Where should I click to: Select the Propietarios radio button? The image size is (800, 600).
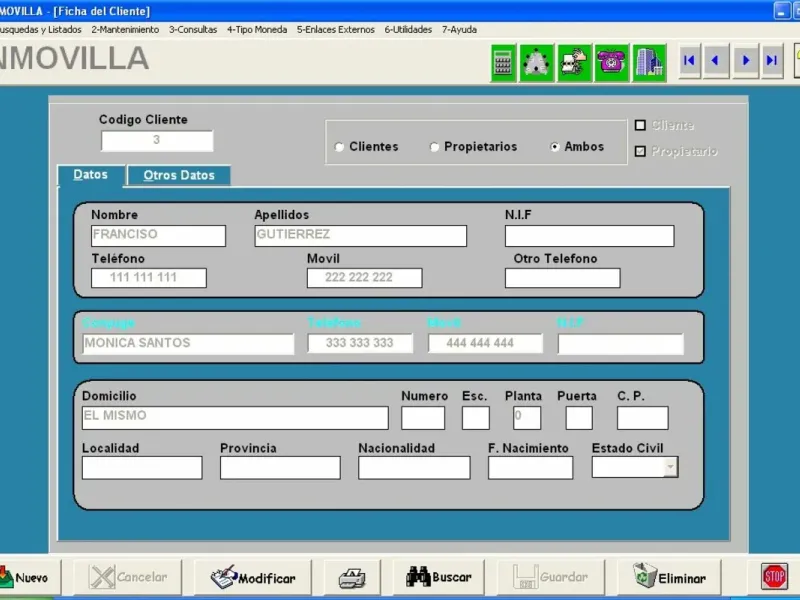coord(434,147)
